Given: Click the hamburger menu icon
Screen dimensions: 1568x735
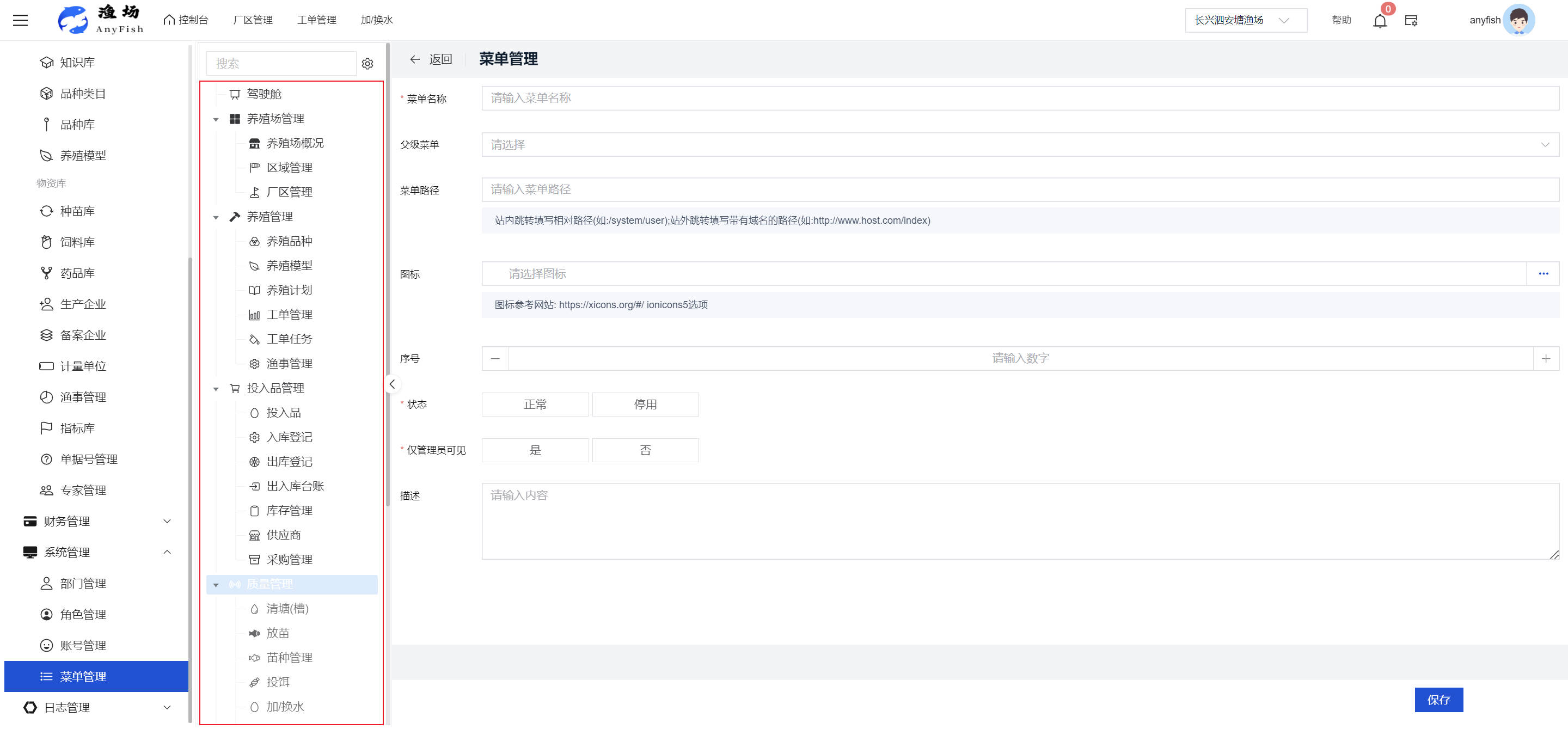Looking at the screenshot, I should [21, 20].
